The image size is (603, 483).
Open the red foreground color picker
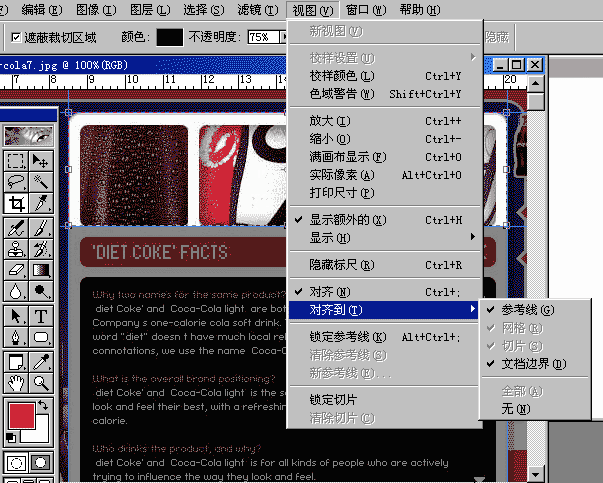tap(22, 415)
